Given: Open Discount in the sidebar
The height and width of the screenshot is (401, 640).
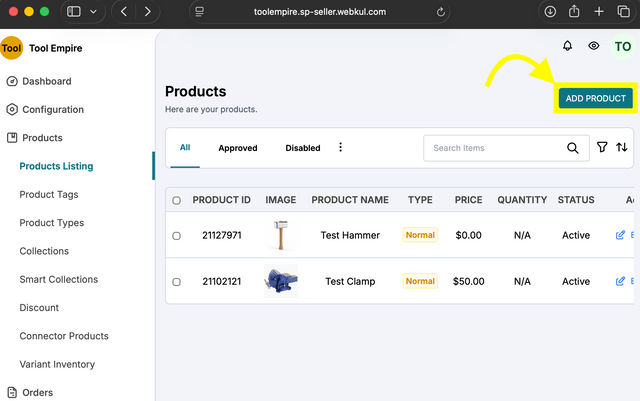Looking at the screenshot, I should pyautogui.click(x=39, y=307).
